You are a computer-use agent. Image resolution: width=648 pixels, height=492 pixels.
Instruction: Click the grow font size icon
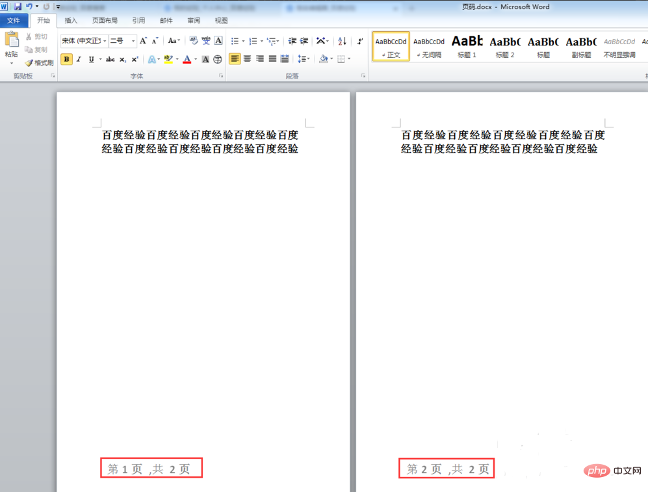[144, 41]
